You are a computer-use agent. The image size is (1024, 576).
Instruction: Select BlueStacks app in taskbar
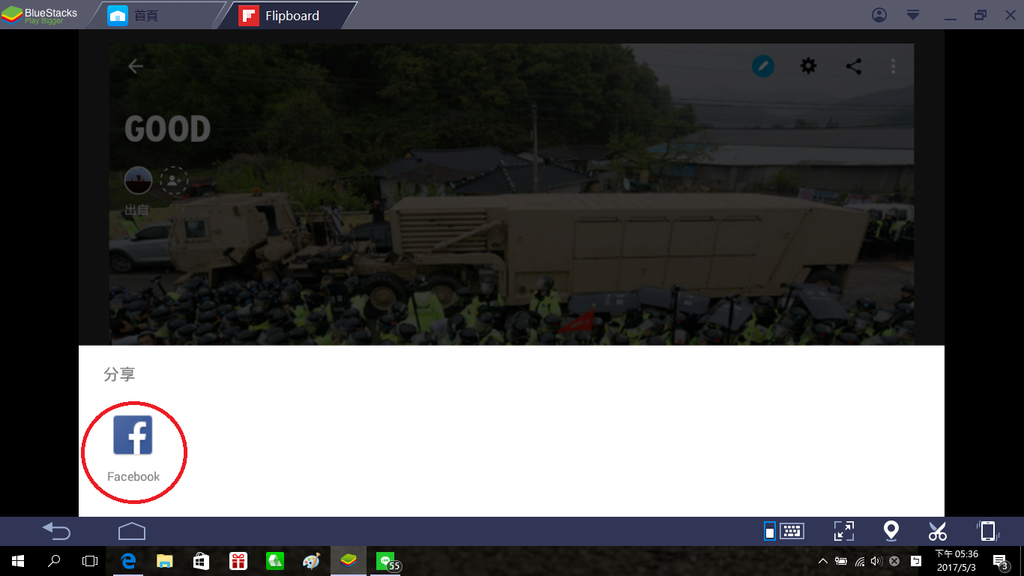coord(348,561)
